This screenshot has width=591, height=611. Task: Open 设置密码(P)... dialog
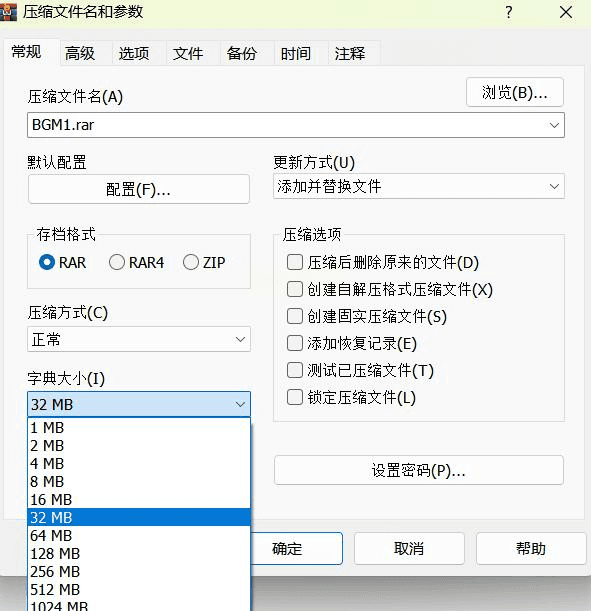point(419,470)
